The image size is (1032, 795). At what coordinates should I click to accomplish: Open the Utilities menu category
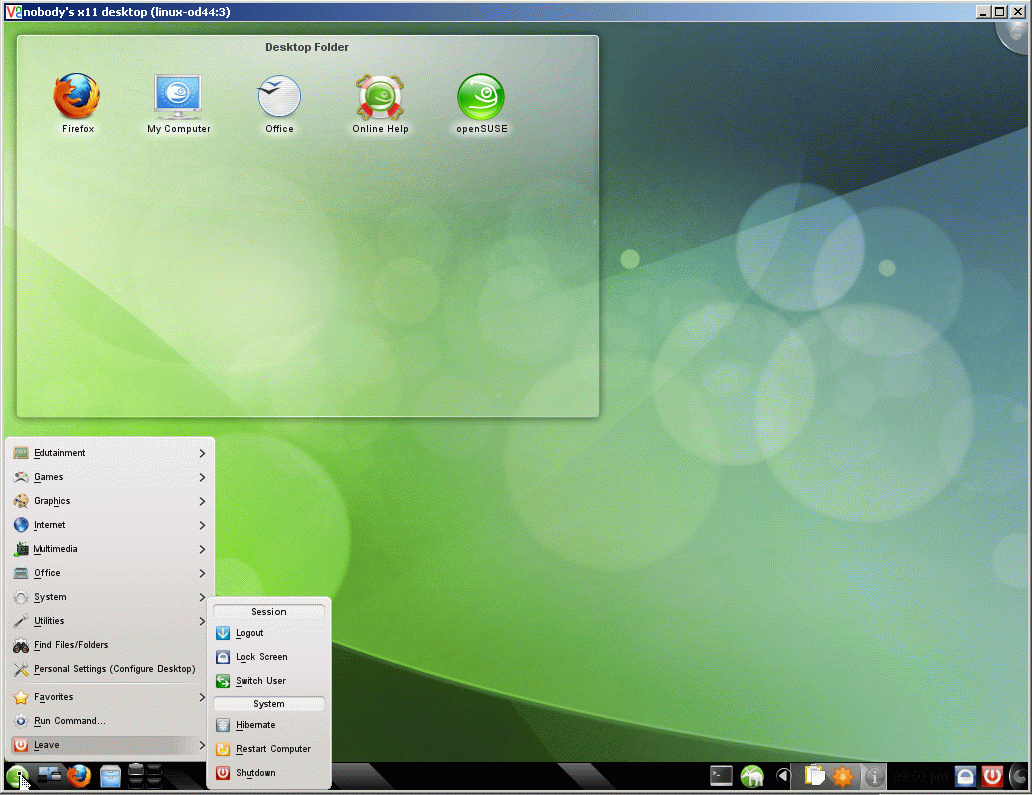(110, 621)
